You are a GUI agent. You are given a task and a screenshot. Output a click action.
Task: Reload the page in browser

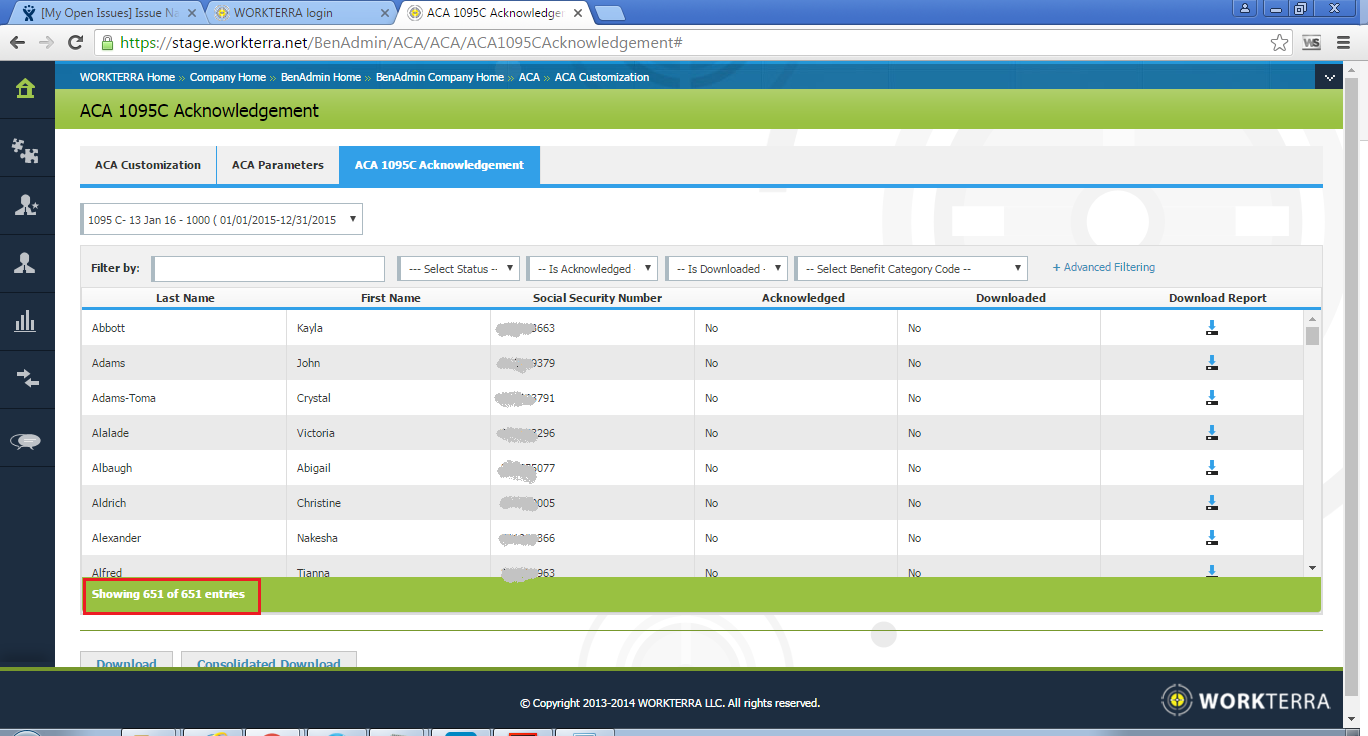(x=75, y=43)
